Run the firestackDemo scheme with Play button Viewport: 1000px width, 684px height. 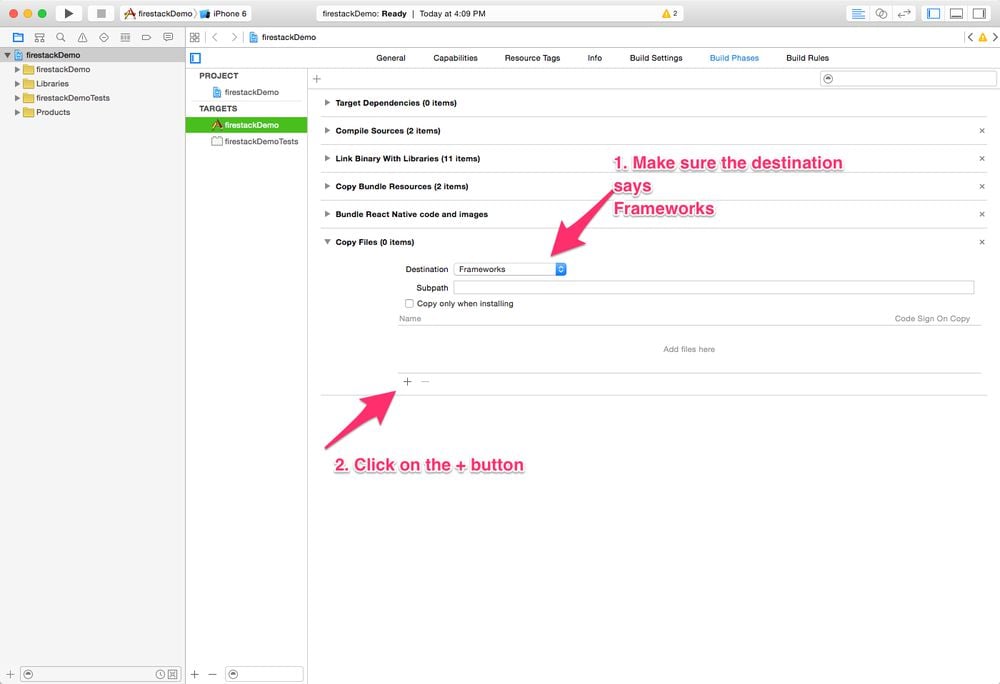pyautogui.click(x=69, y=13)
